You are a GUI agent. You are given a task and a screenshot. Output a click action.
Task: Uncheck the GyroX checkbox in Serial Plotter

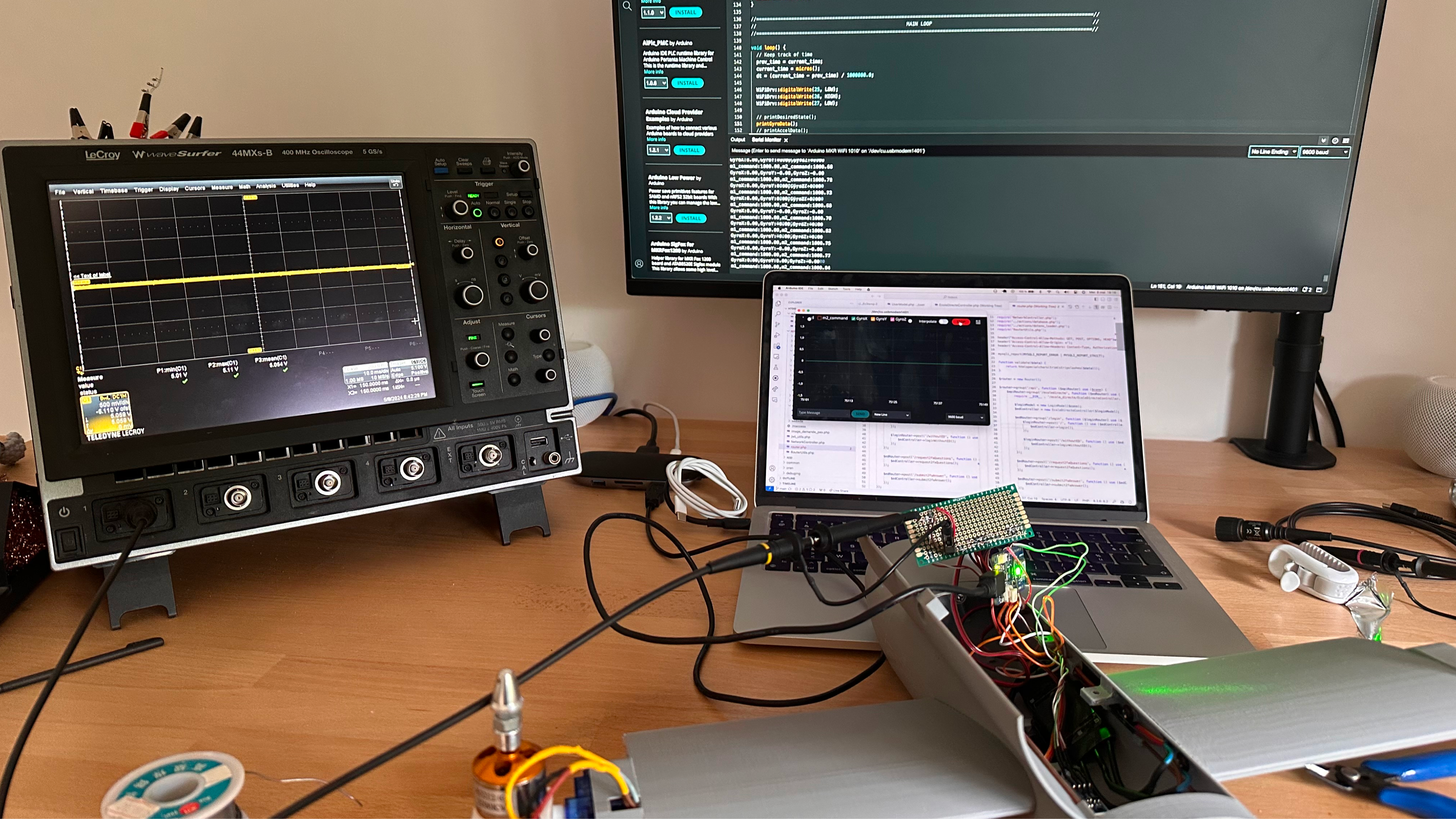tap(853, 319)
